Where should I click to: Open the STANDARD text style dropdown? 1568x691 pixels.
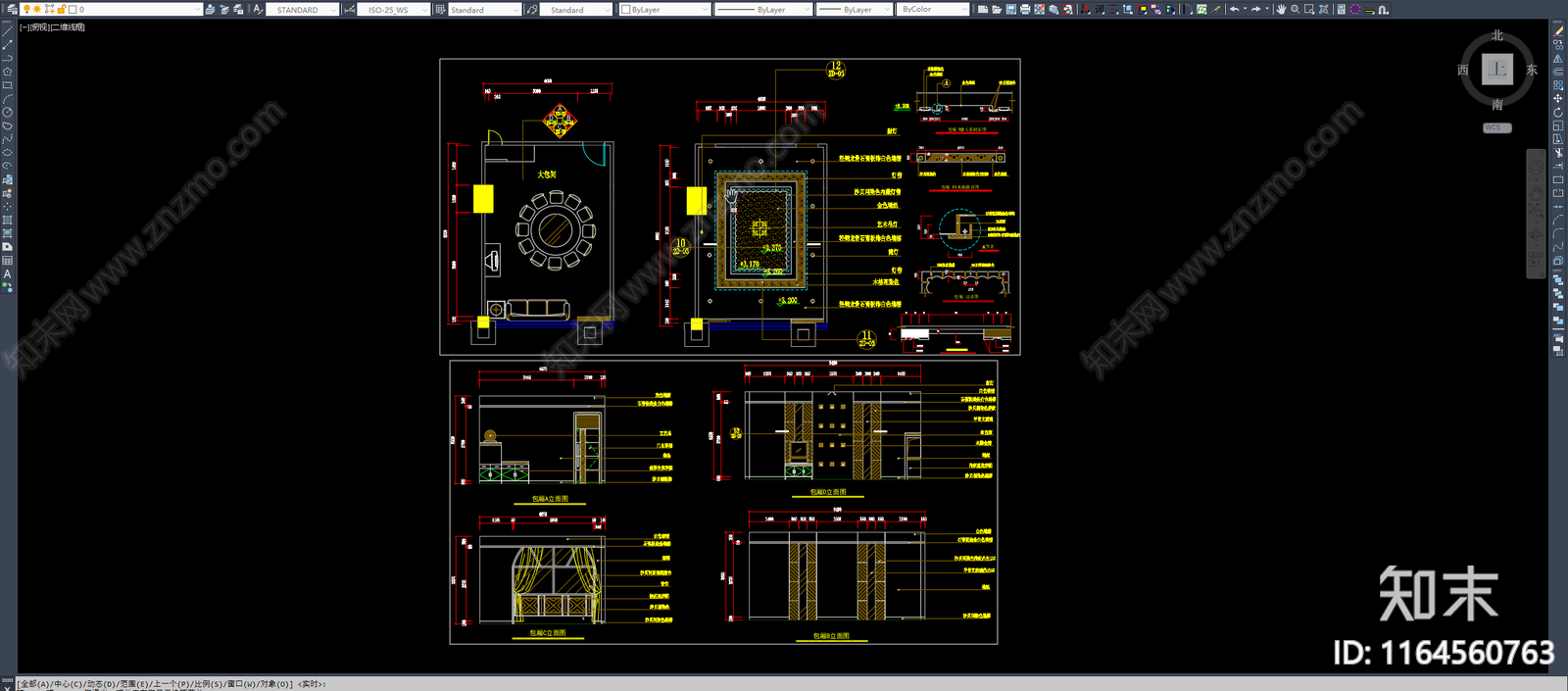pos(333,9)
